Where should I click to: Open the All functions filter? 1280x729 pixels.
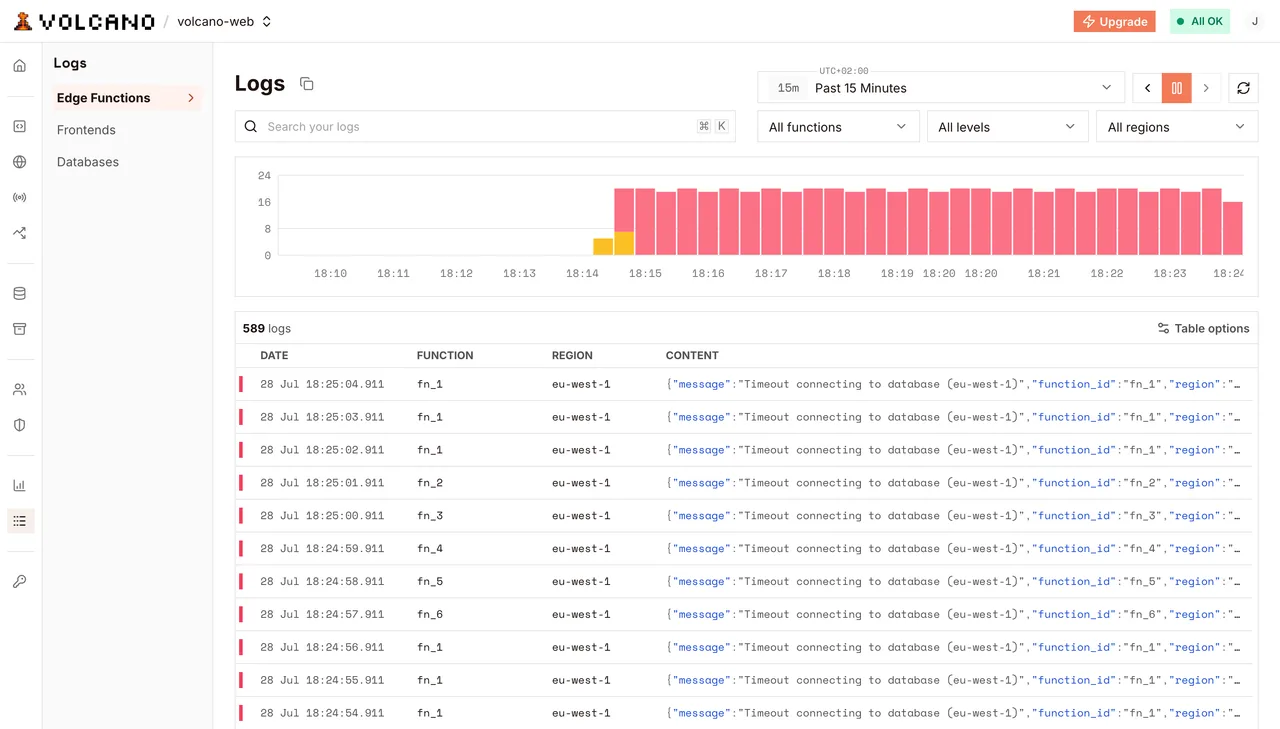point(838,127)
